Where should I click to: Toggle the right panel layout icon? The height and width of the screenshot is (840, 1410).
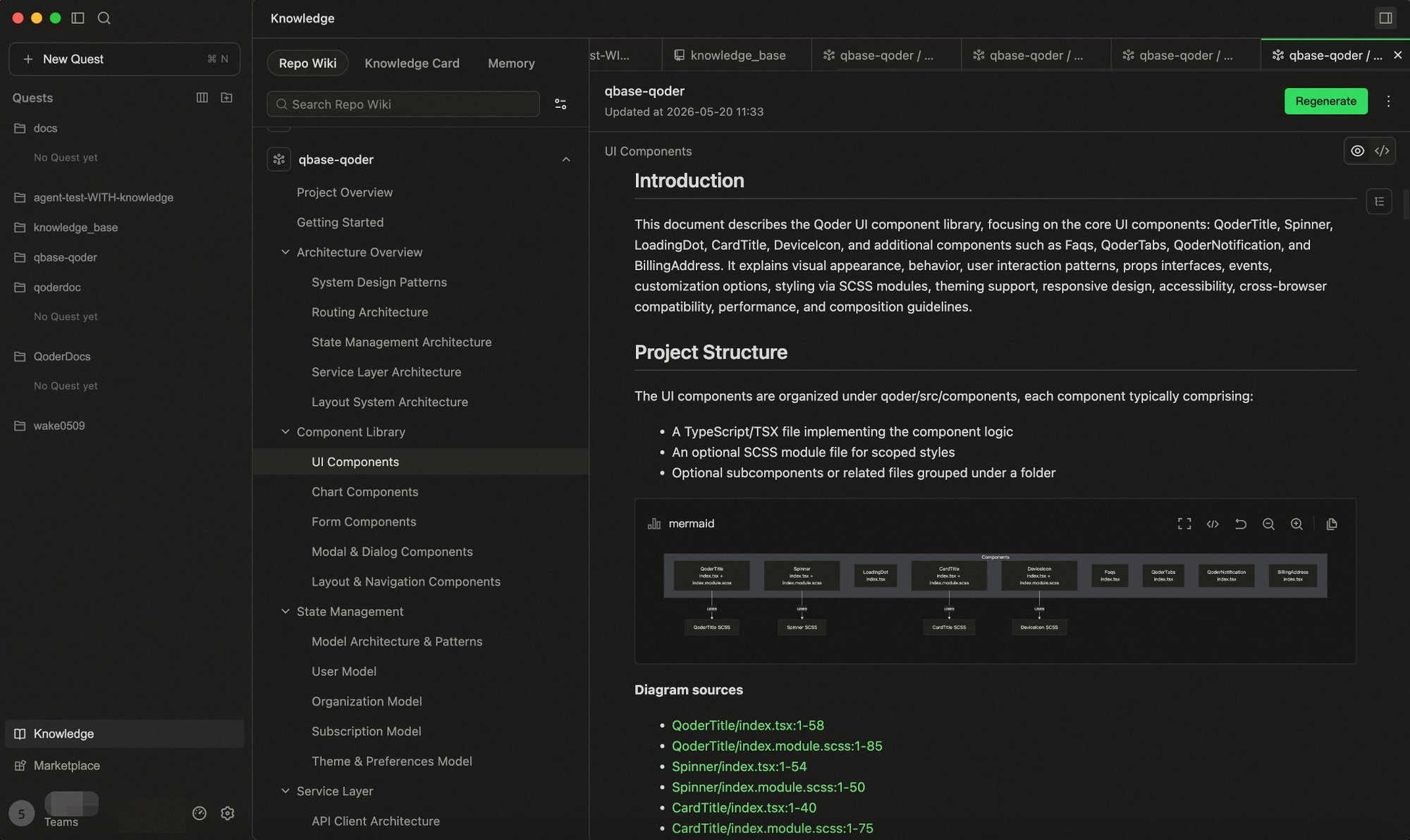tap(1385, 18)
